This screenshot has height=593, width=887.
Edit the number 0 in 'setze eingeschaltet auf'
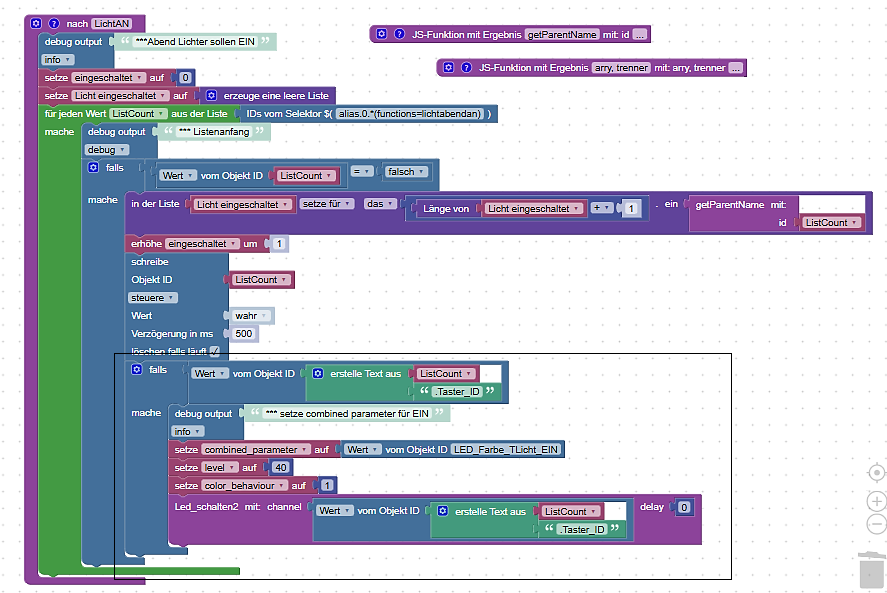185,78
